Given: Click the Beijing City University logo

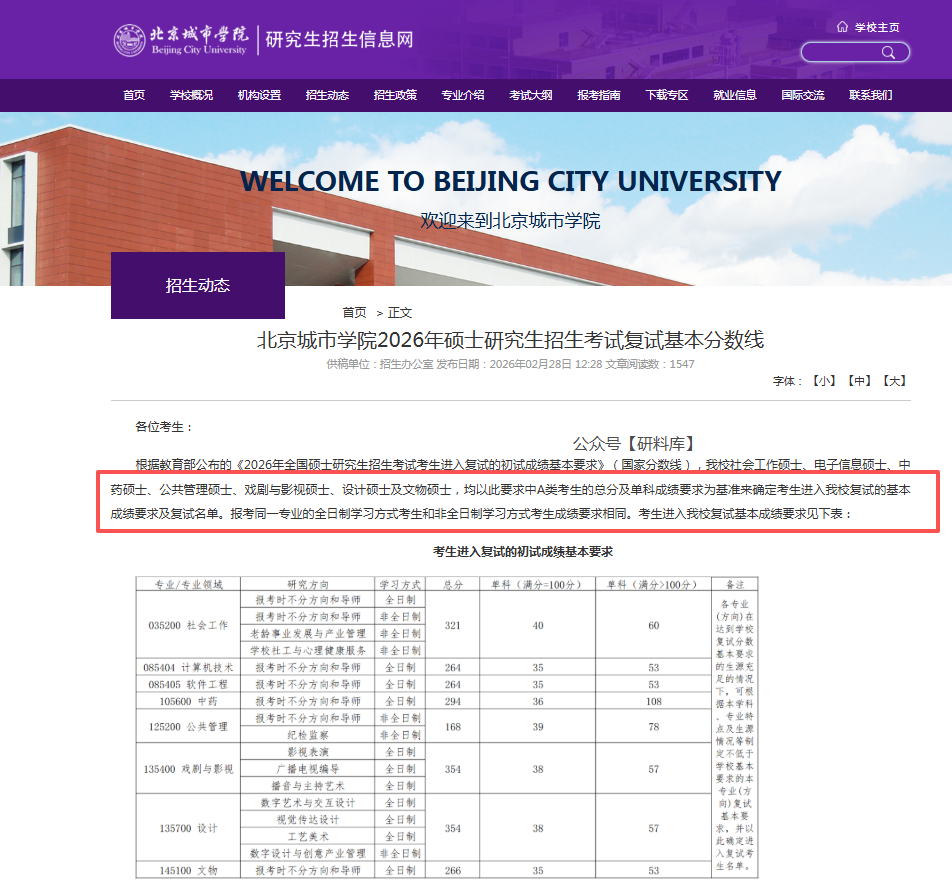Looking at the screenshot, I should point(181,40).
